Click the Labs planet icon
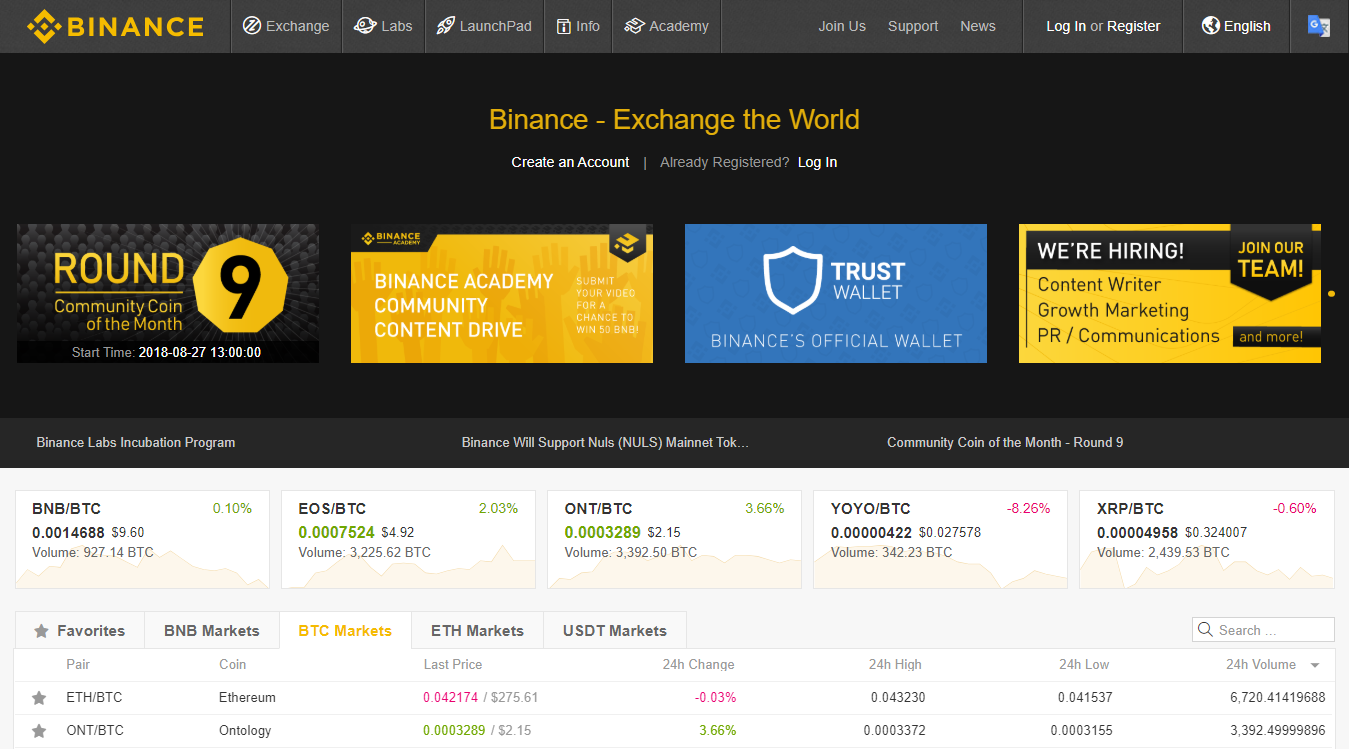This screenshot has width=1349, height=749. tap(365, 26)
